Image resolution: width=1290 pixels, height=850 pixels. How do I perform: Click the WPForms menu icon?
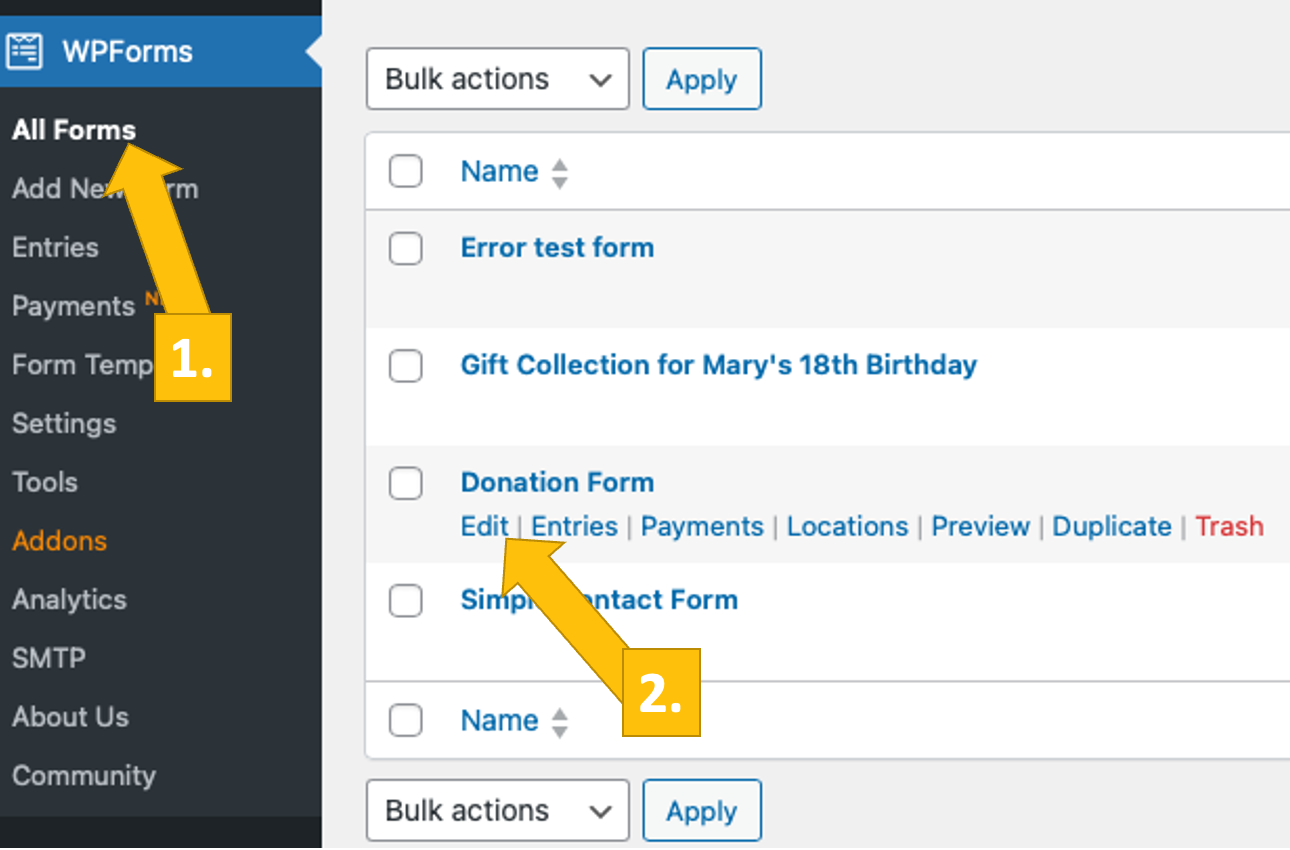click(x=25, y=51)
